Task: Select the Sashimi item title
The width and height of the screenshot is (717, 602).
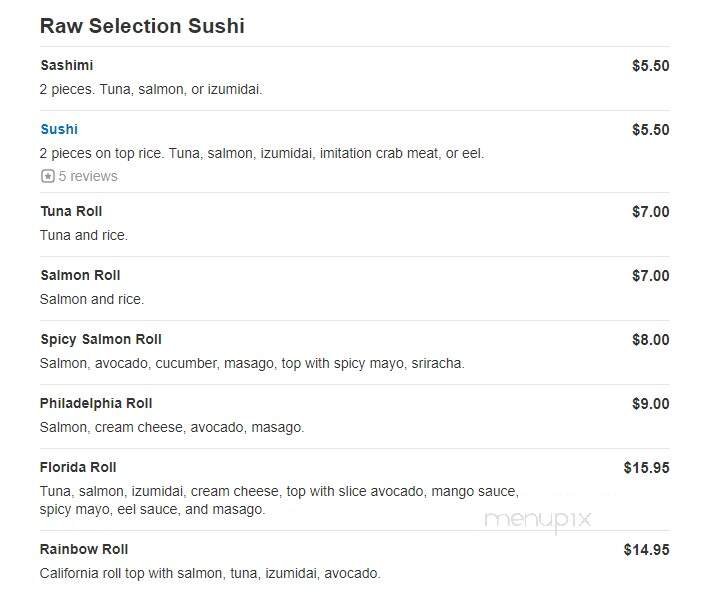Action: (66, 65)
